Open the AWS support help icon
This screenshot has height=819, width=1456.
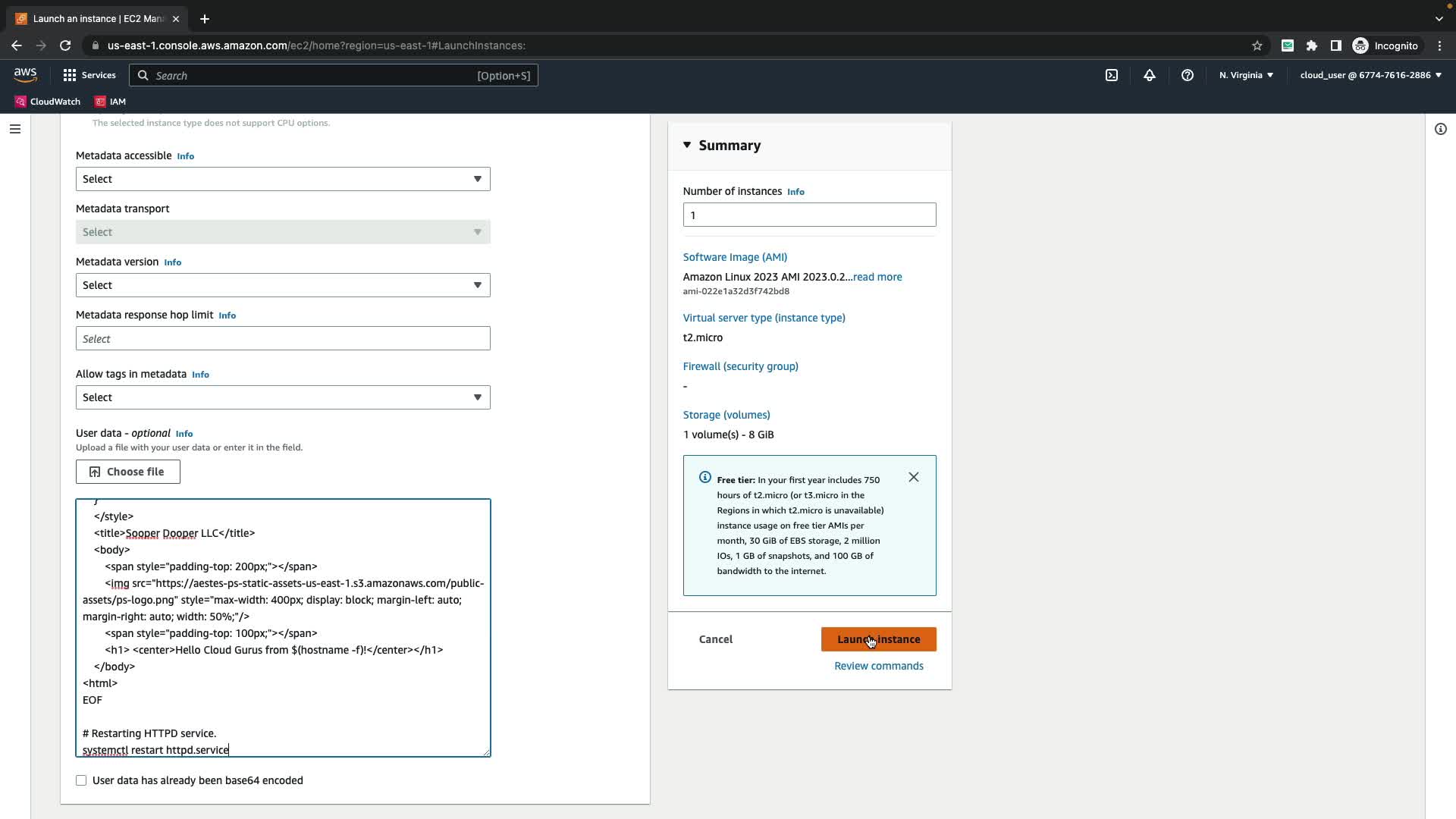click(1188, 75)
